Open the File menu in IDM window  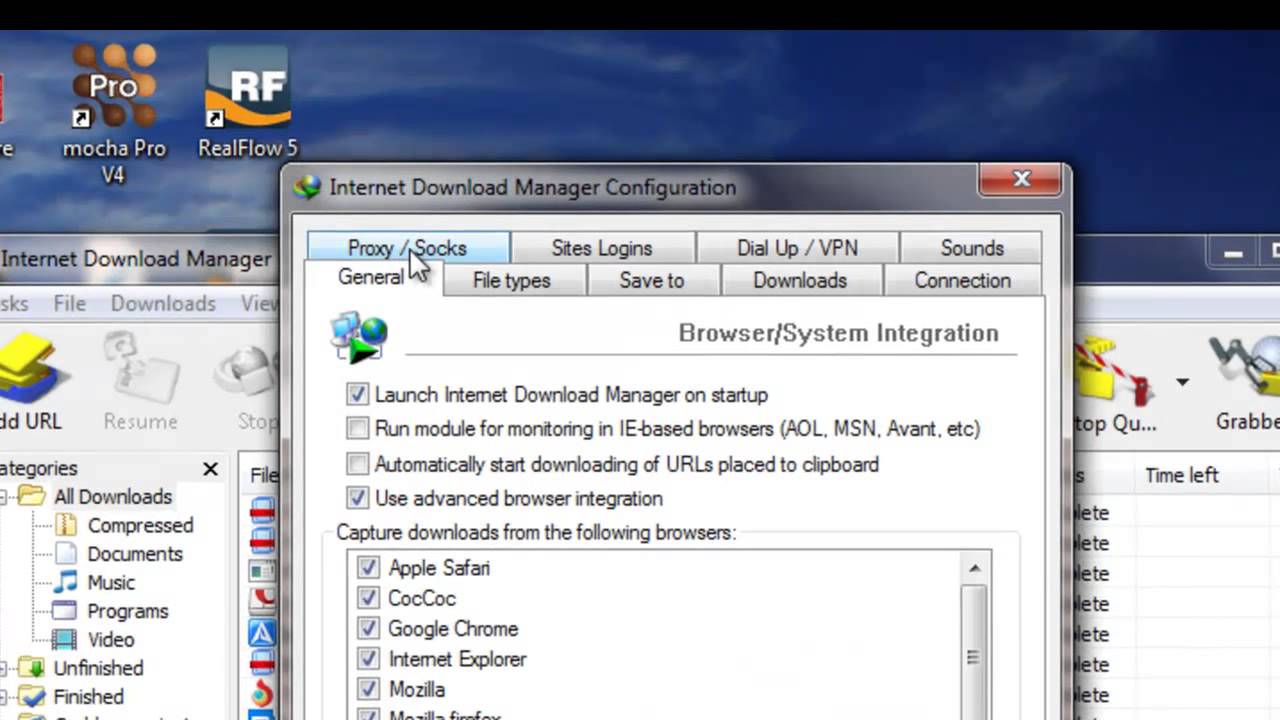click(70, 303)
